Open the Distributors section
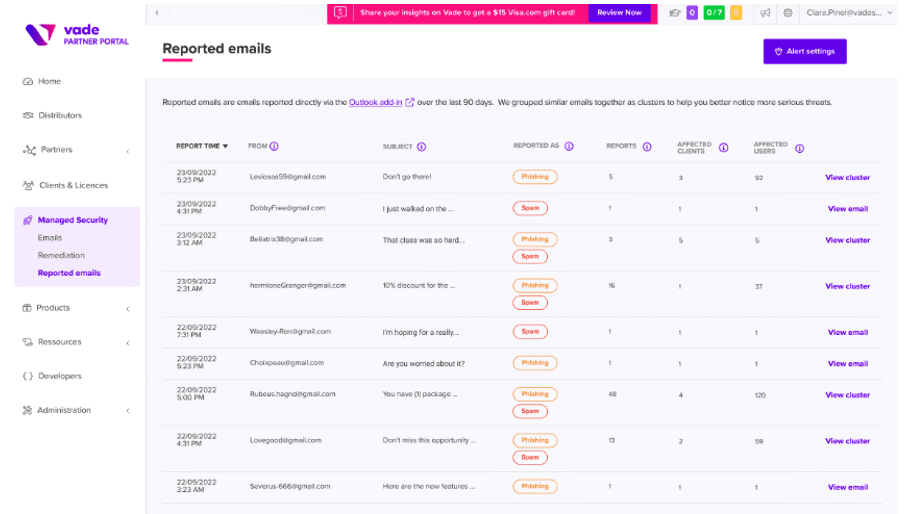This screenshot has width=909, height=514. (x=60, y=115)
